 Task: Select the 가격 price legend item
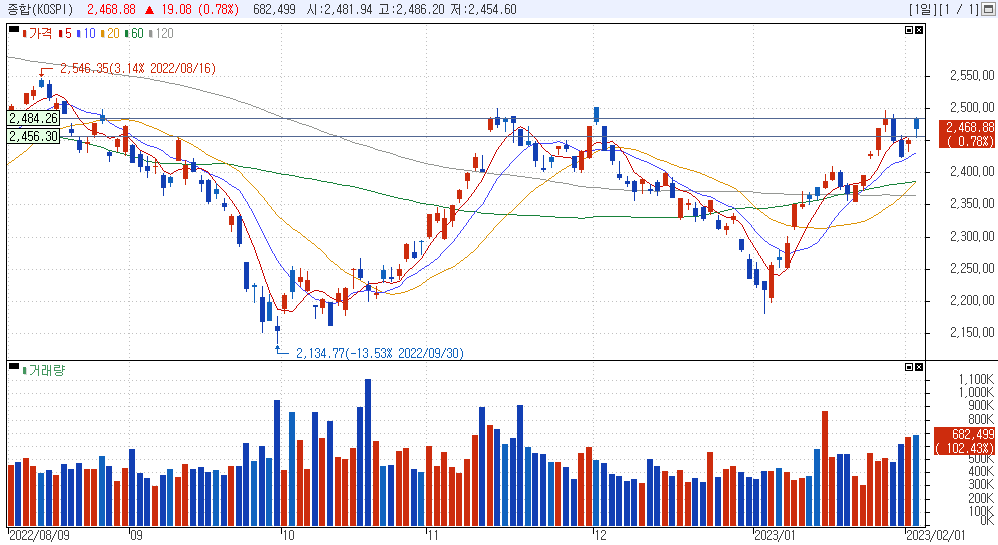[38, 33]
